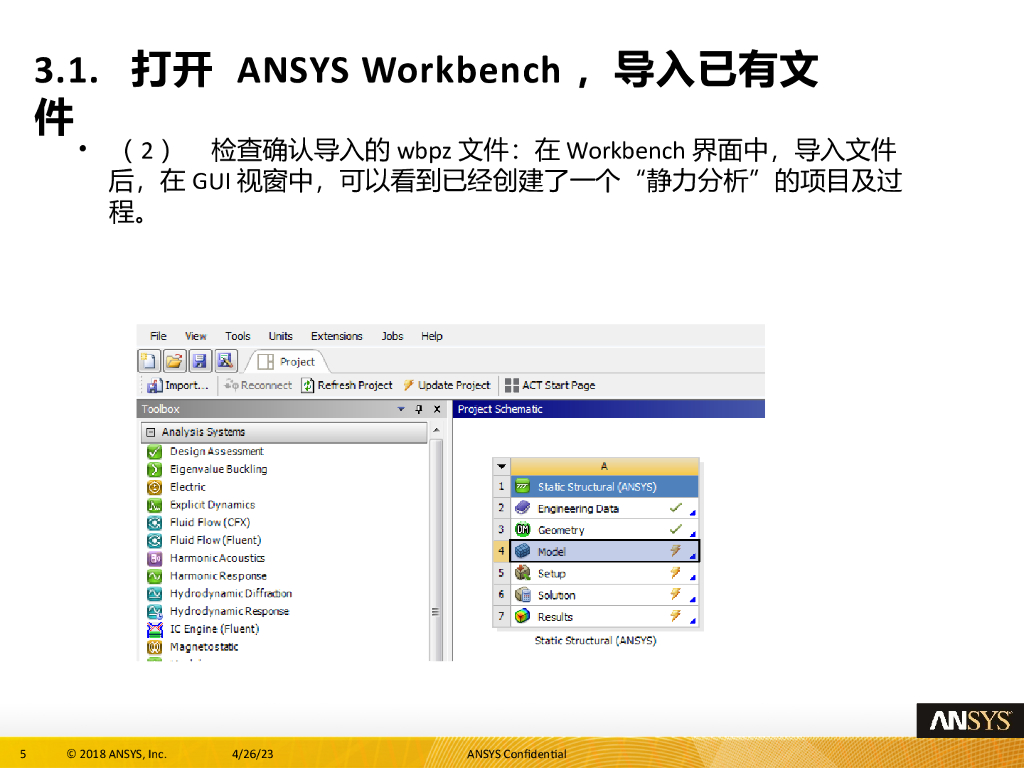Click the system name label below schematic
Viewport: 1024px width, 768px height.
(x=596, y=641)
